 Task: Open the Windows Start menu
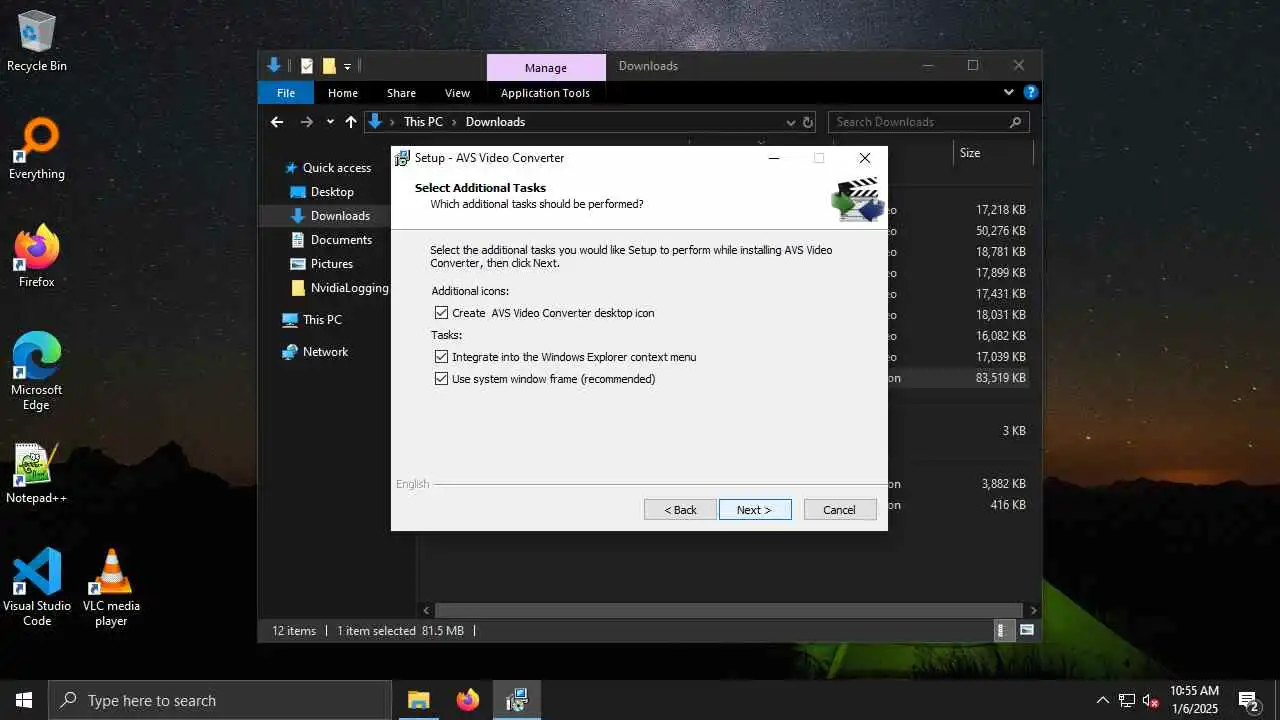(24, 700)
